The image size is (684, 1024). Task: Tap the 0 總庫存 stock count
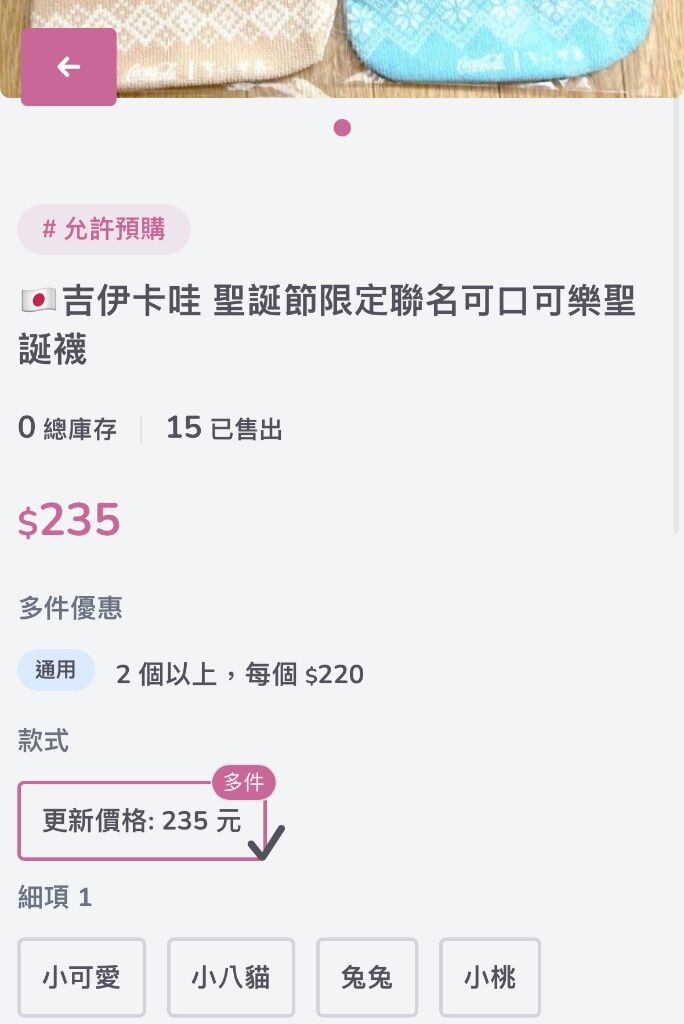click(x=67, y=428)
